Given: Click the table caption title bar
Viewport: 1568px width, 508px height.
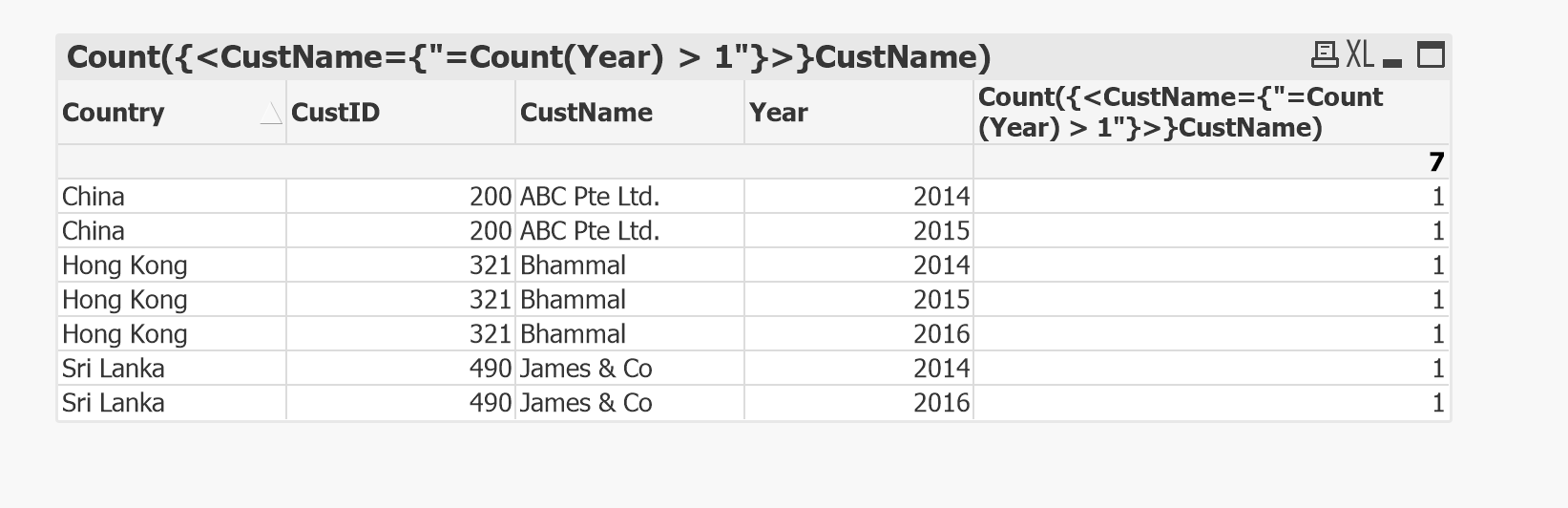Looking at the screenshot, I should click(529, 57).
